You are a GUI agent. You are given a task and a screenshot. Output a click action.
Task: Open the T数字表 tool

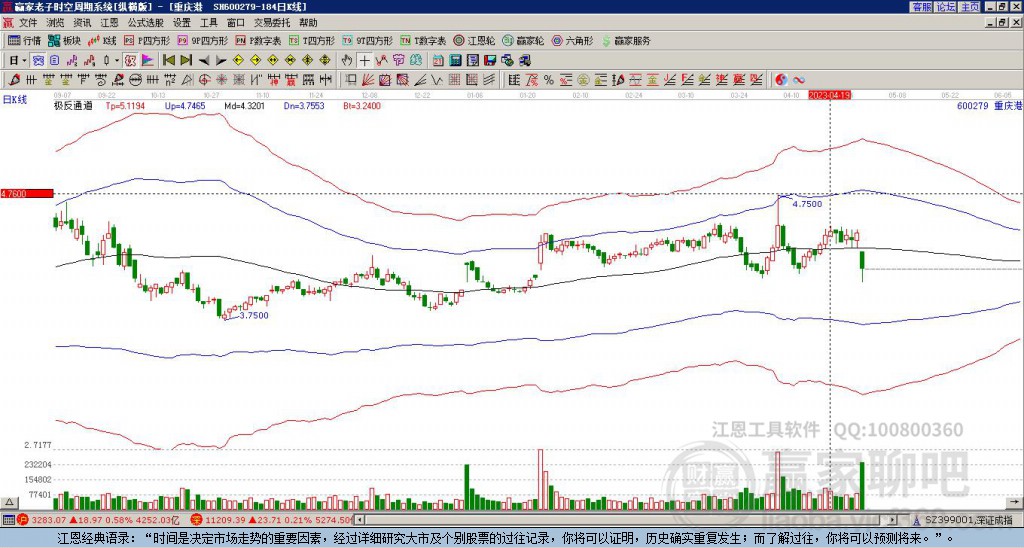pyautogui.click(x=423, y=40)
